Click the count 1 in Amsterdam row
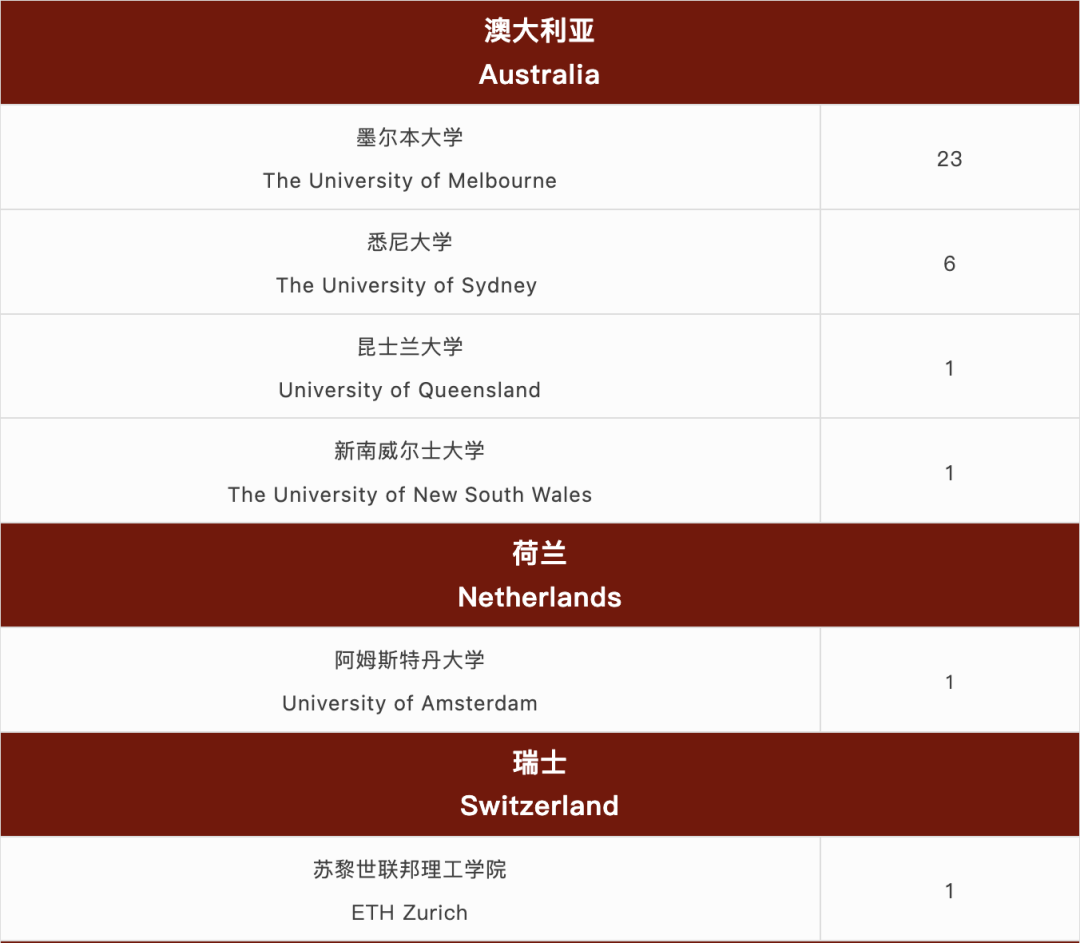Screen dimensions: 1080x943 pyautogui.click(x=949, y=683)
